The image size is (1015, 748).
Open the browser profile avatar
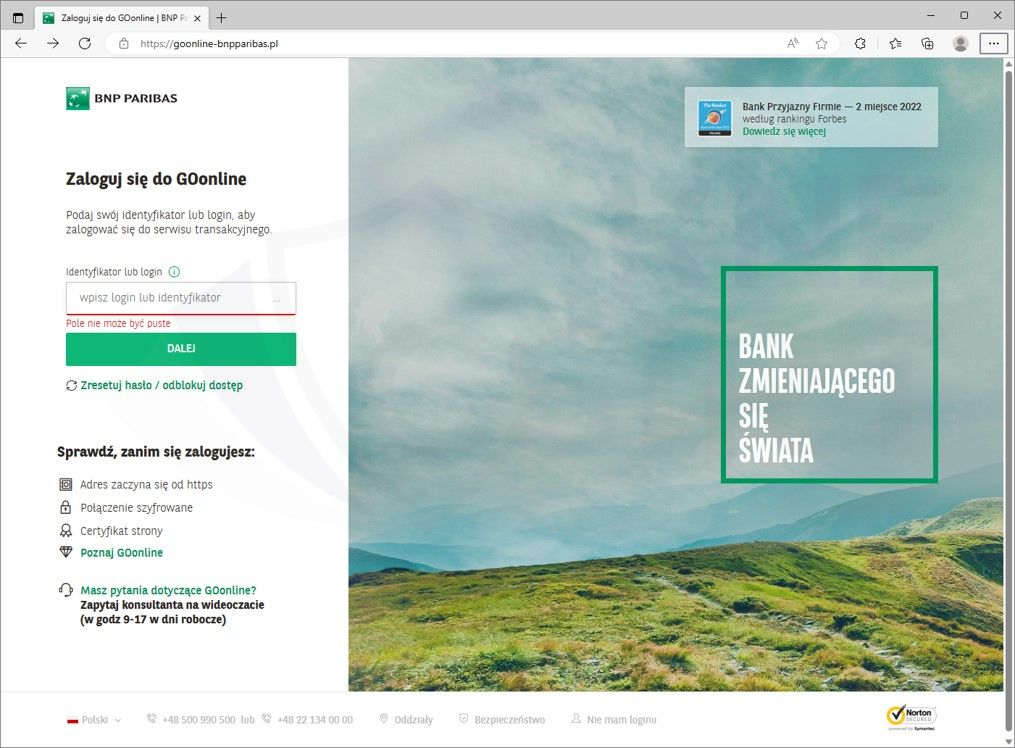(x=960, y=43)
